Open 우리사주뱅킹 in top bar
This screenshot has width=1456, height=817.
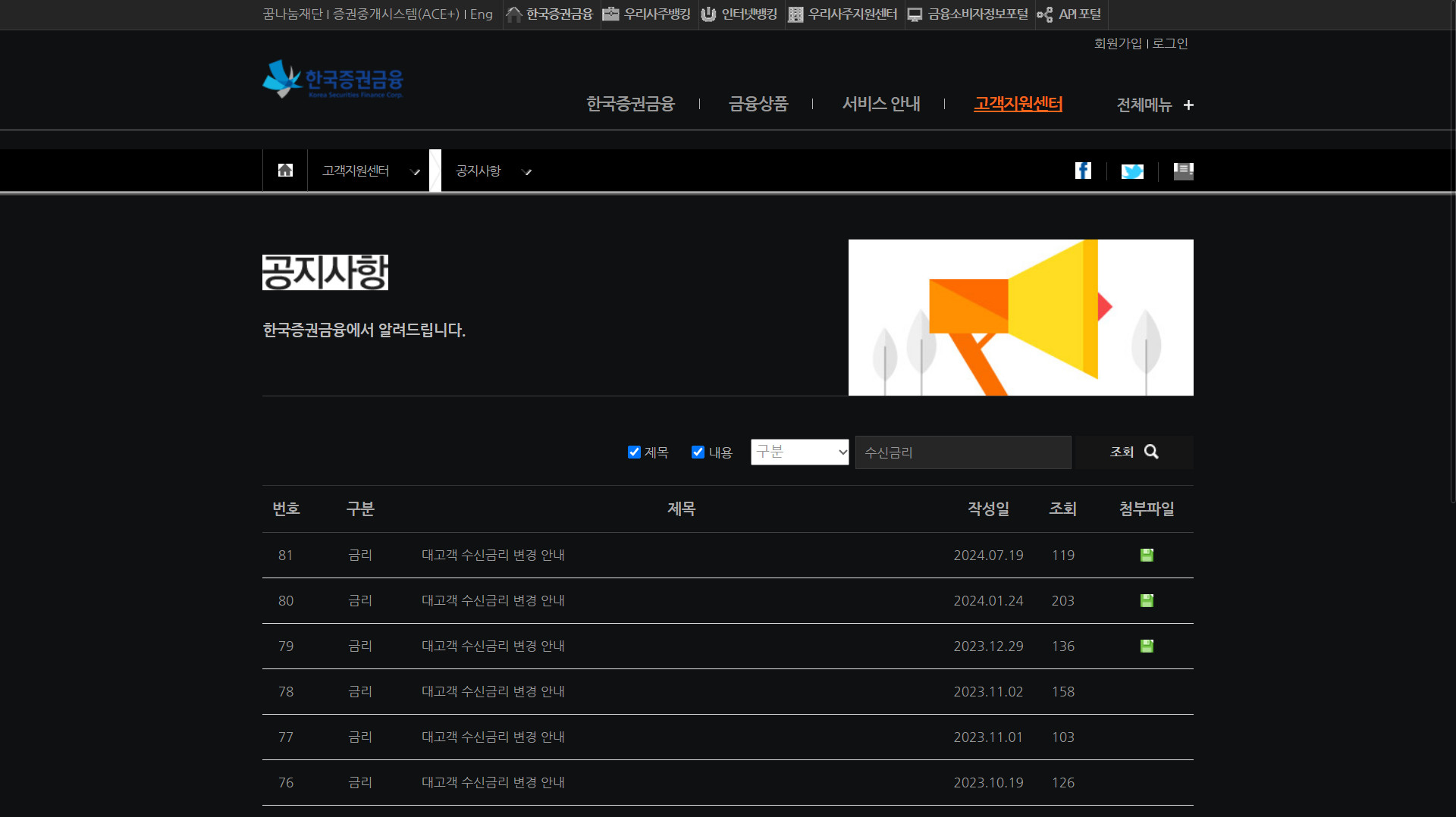click(x=646, y=14)
